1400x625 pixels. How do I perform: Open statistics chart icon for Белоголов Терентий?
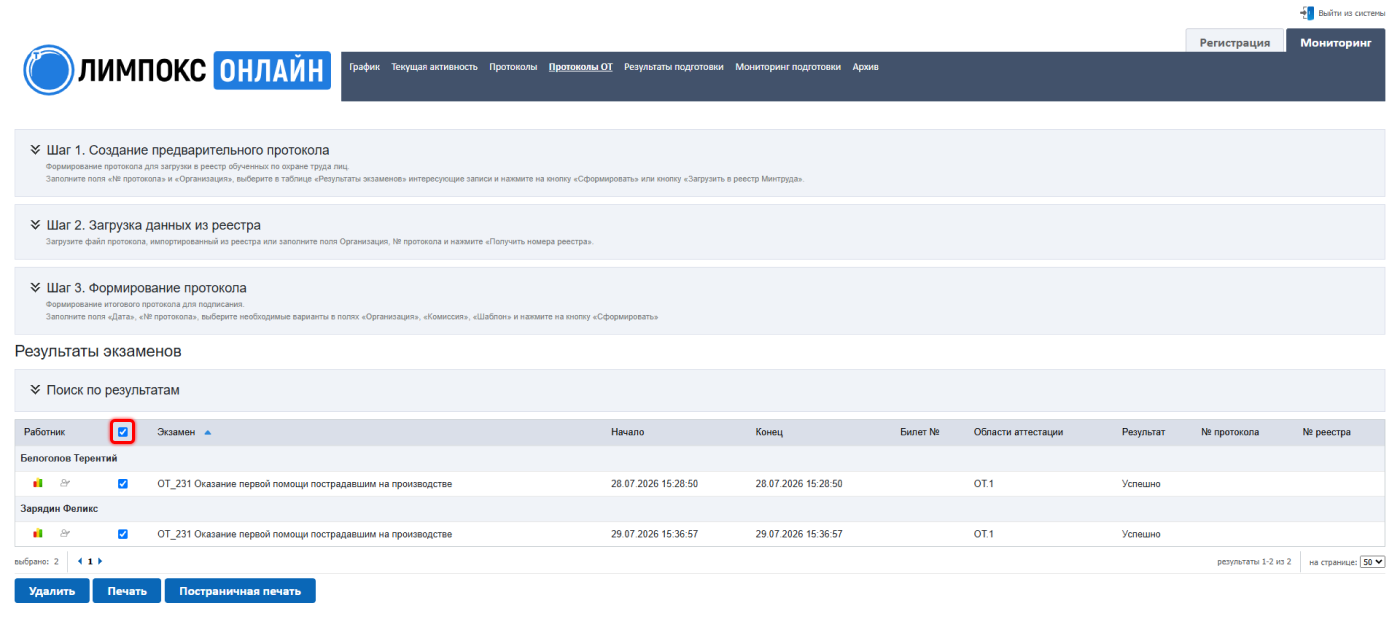click(38, 483)
